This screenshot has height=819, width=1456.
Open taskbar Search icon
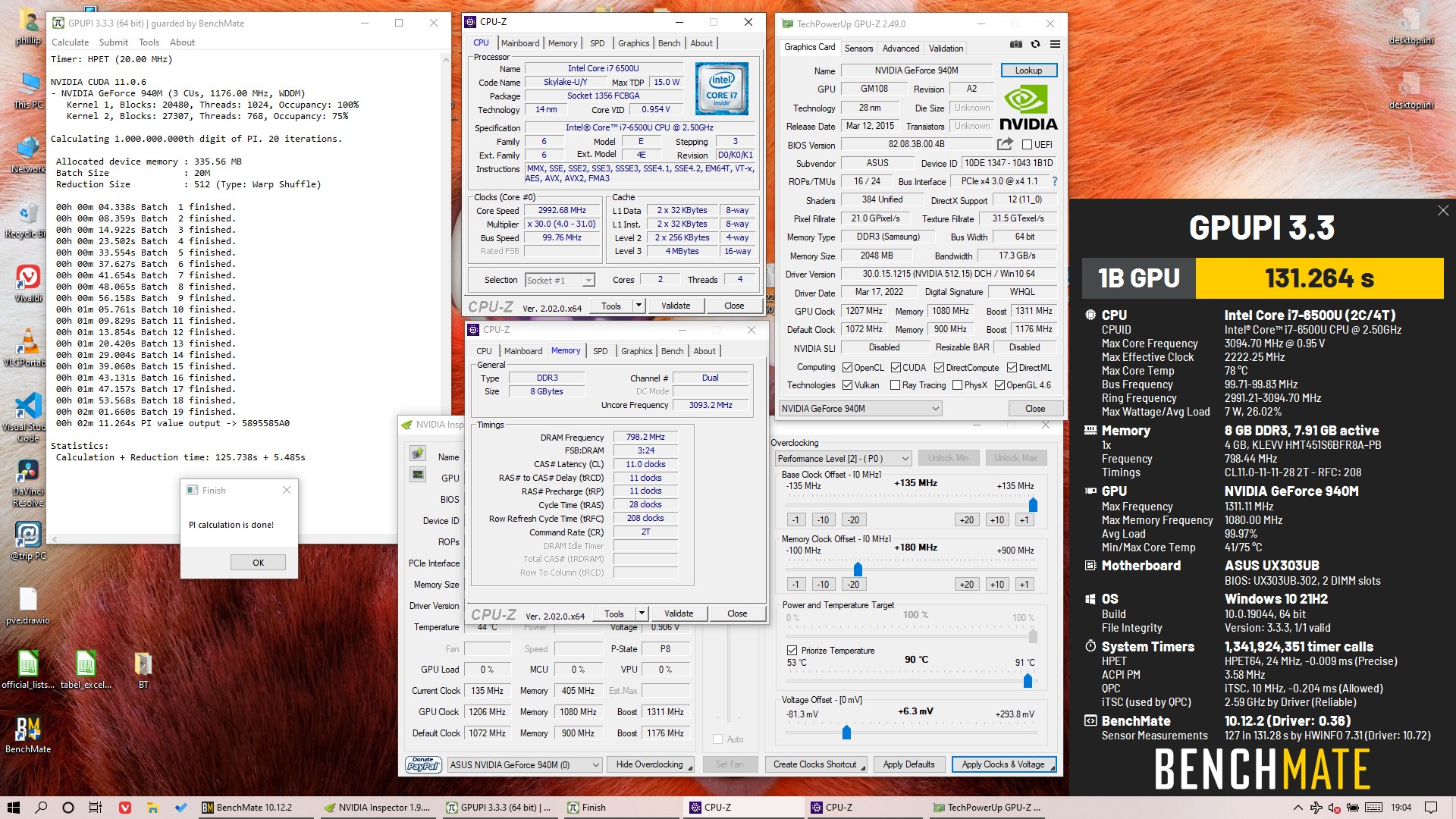pyautogui.click(x=41, y=808)
